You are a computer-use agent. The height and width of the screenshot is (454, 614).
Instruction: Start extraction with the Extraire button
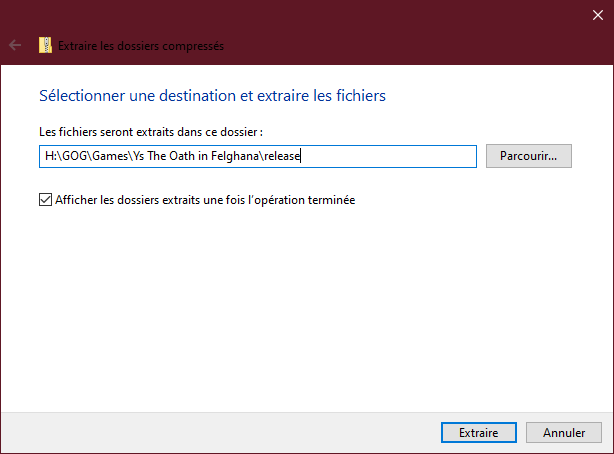pos(478,433)
